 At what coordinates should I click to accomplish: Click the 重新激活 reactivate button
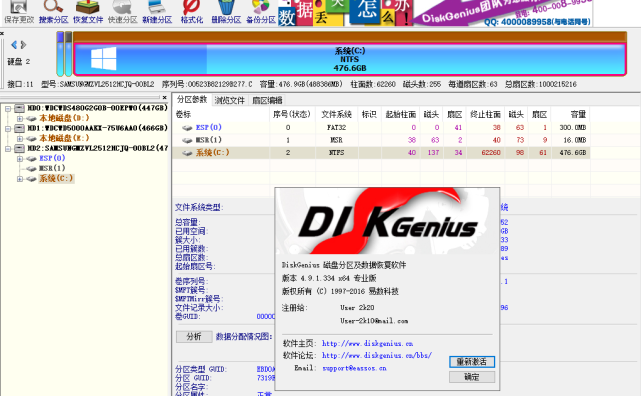[x=472, y=362]
